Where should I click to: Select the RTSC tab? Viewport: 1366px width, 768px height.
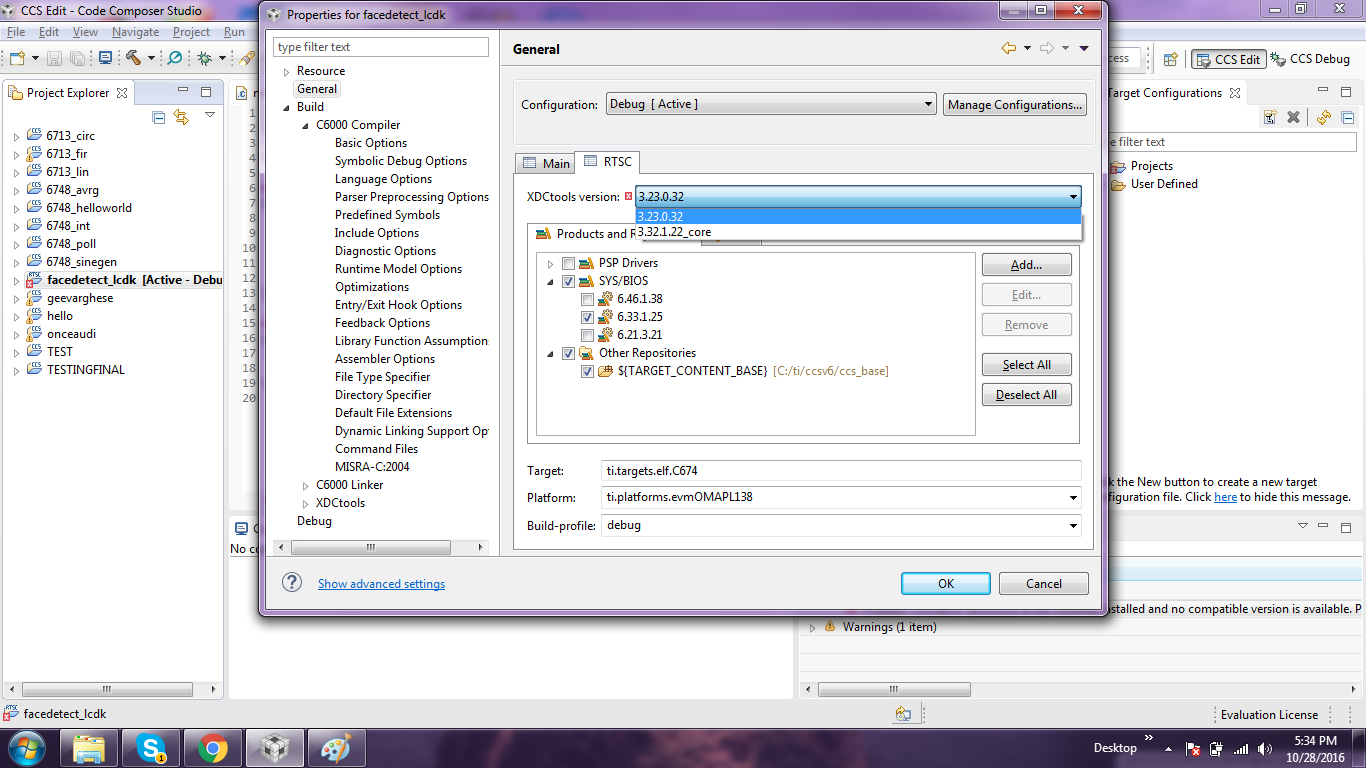607,161
